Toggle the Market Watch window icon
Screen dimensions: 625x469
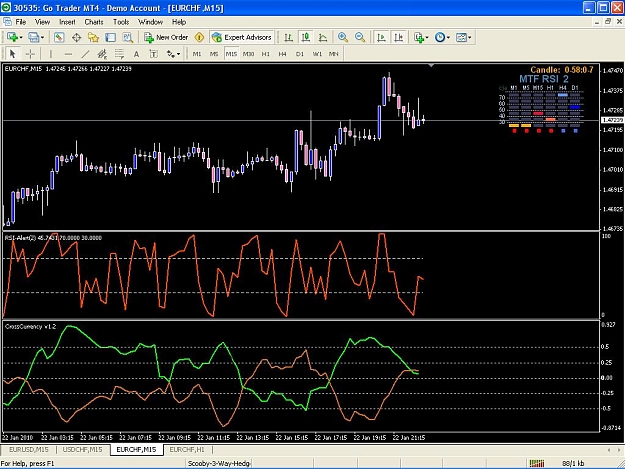click(59, 37)
